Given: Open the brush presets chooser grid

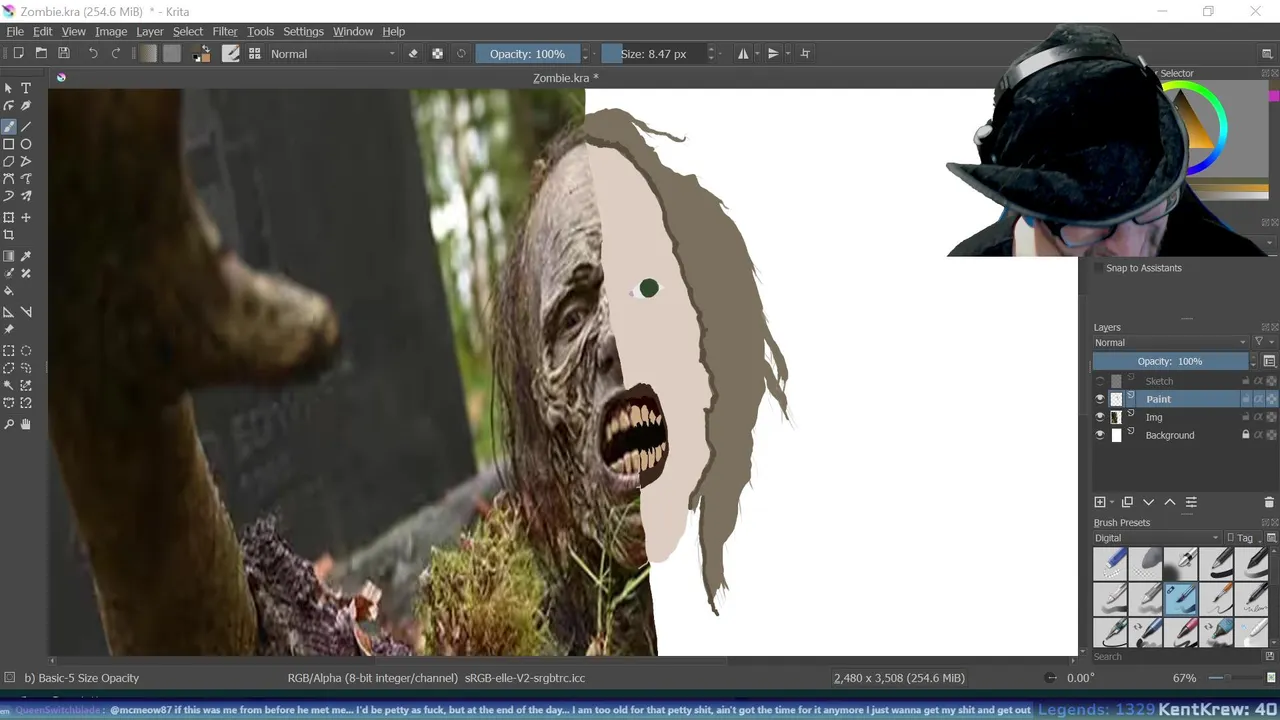Looking at the screenshot, I should point(254,53).
